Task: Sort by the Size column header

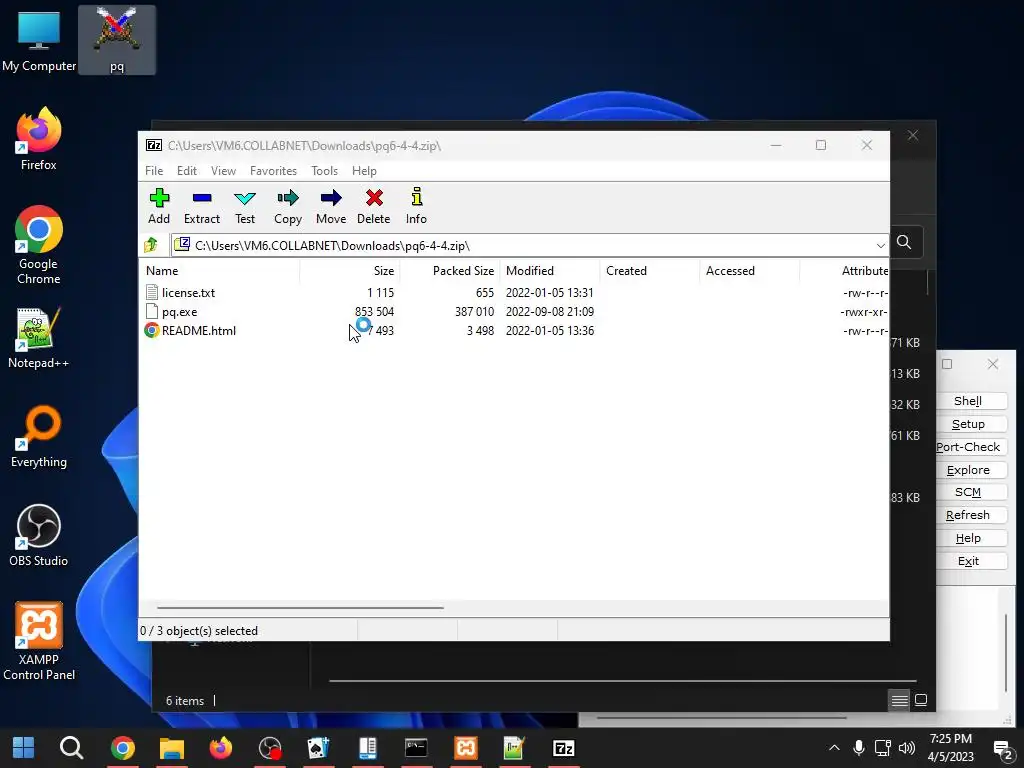Action: 350,270
